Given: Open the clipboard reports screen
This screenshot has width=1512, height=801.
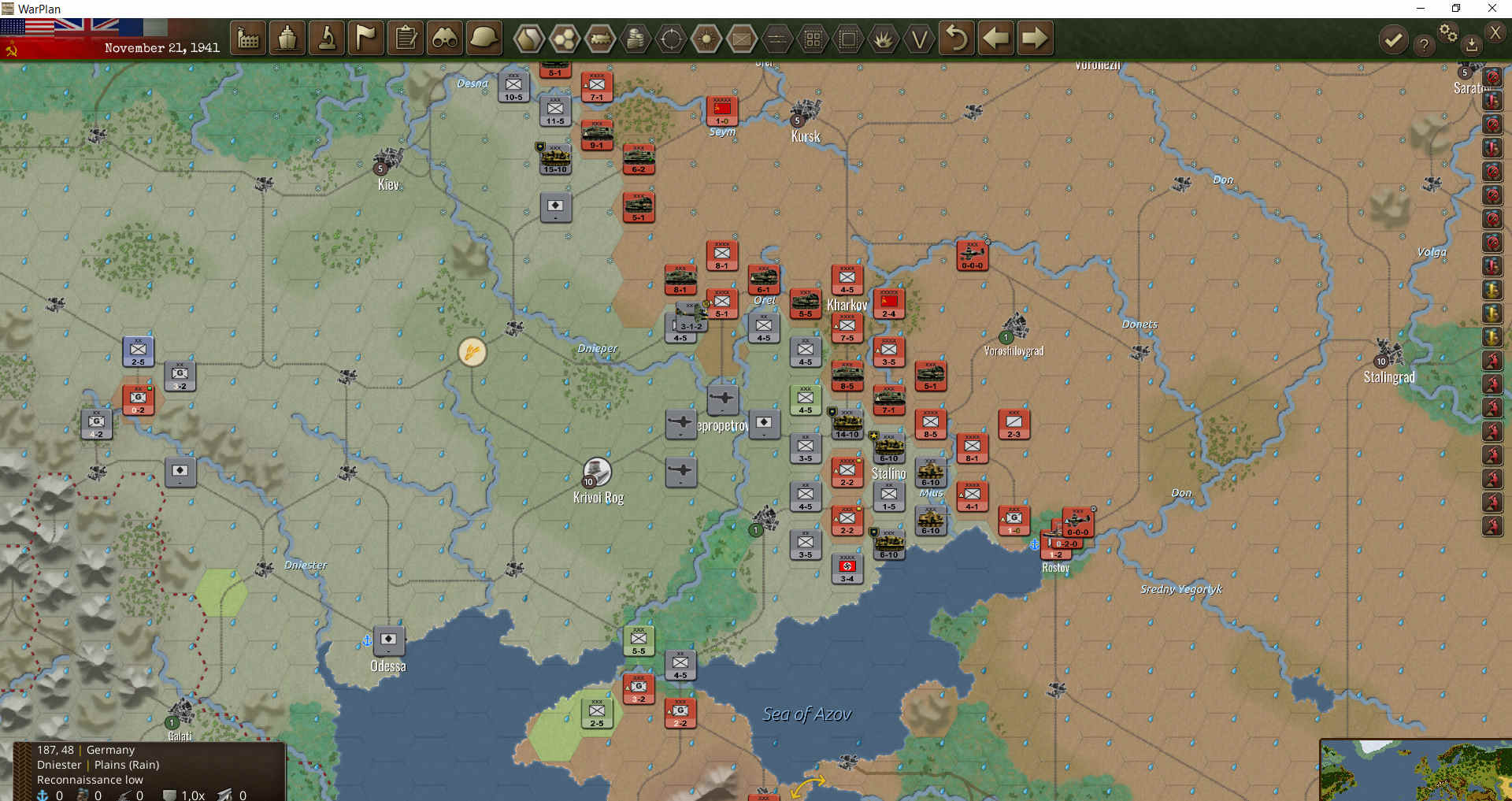Looking at the screenshot, I should [406, 38].
